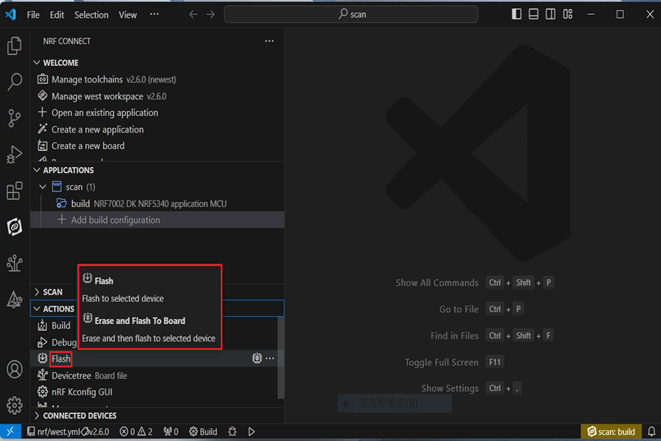The height and width of the screenshot is (441, 661).
Task: Toggle the secondary side bar layout button
Action: click(553, 15)
